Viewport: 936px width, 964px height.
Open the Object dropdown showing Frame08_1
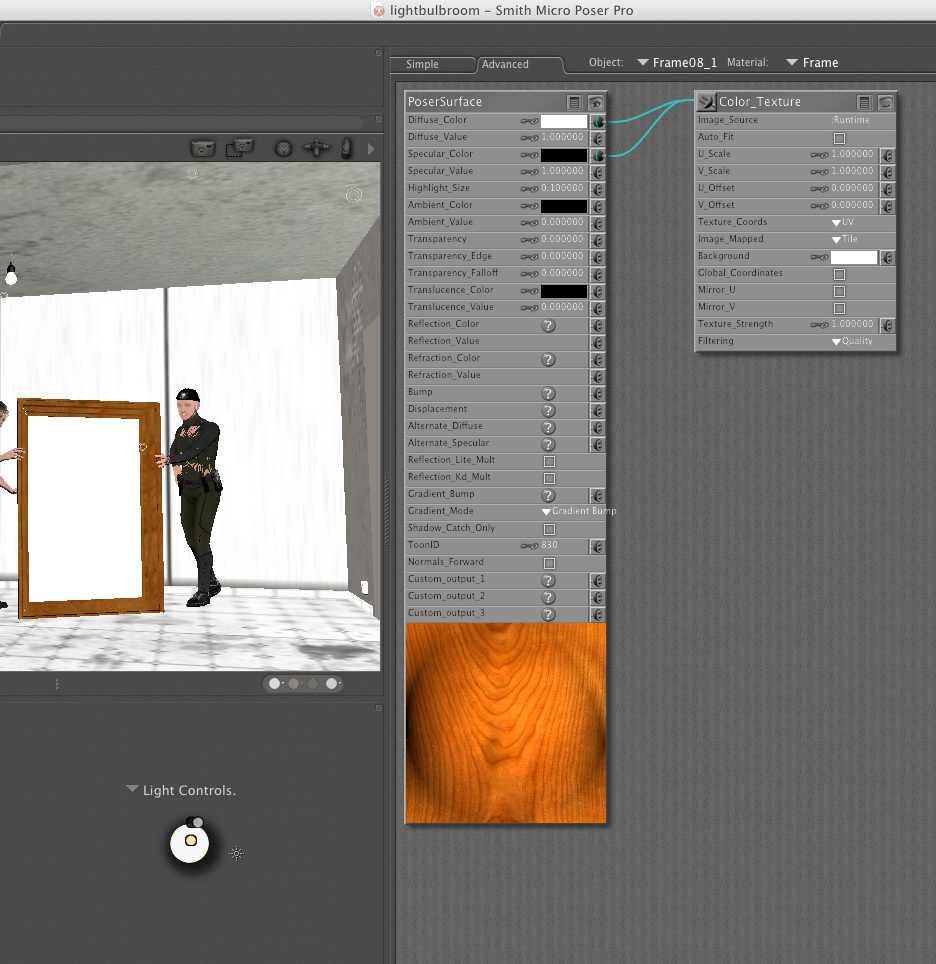tap(678, 62)
